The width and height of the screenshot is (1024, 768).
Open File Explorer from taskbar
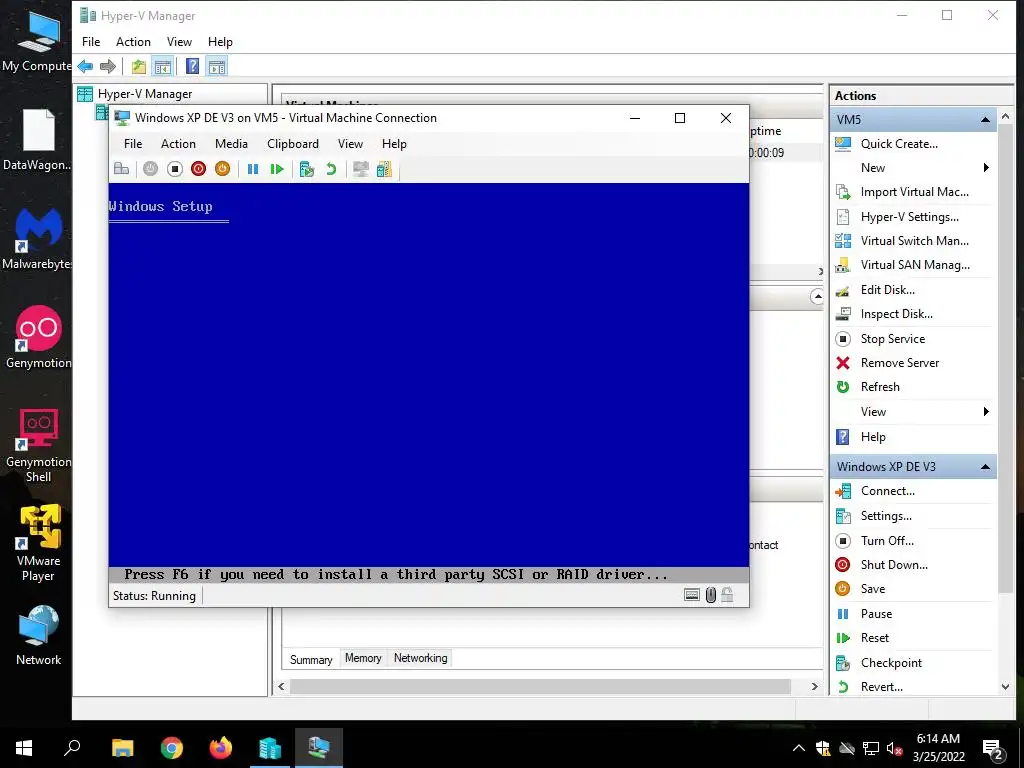(x=122, y=748)
